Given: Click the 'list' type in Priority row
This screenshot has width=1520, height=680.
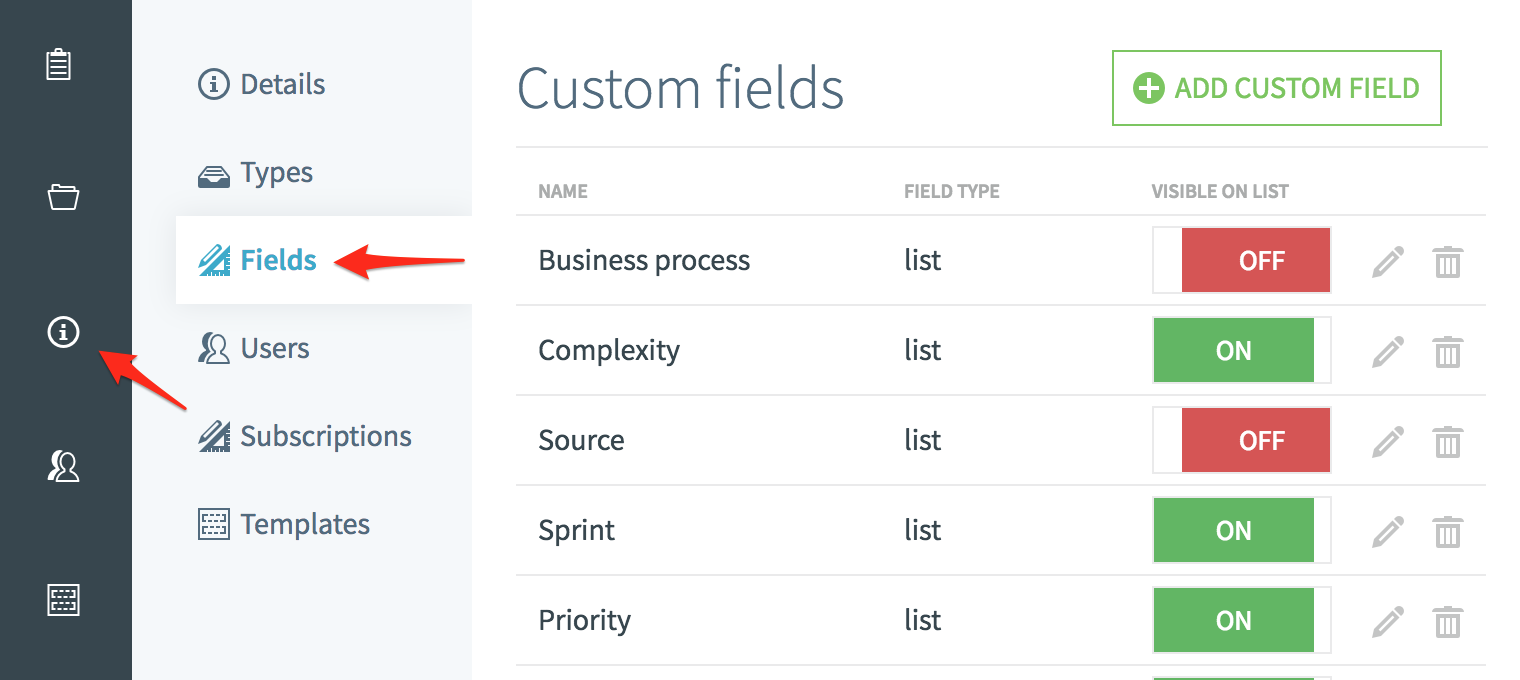Looking at the screenshot, I should click(x=923, y=621).
